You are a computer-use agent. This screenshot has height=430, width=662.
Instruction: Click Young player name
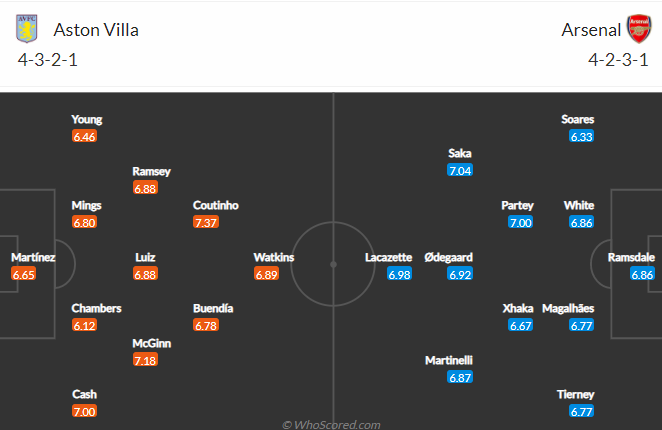click(87, 120)
